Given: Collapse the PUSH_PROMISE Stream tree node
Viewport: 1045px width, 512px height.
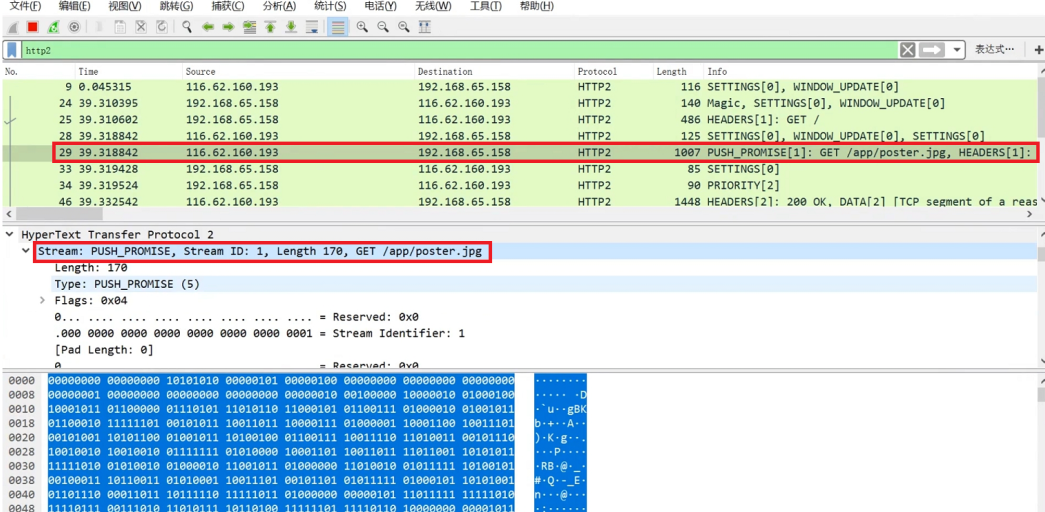Looking at the screenshot, I should tap(27, 252).
